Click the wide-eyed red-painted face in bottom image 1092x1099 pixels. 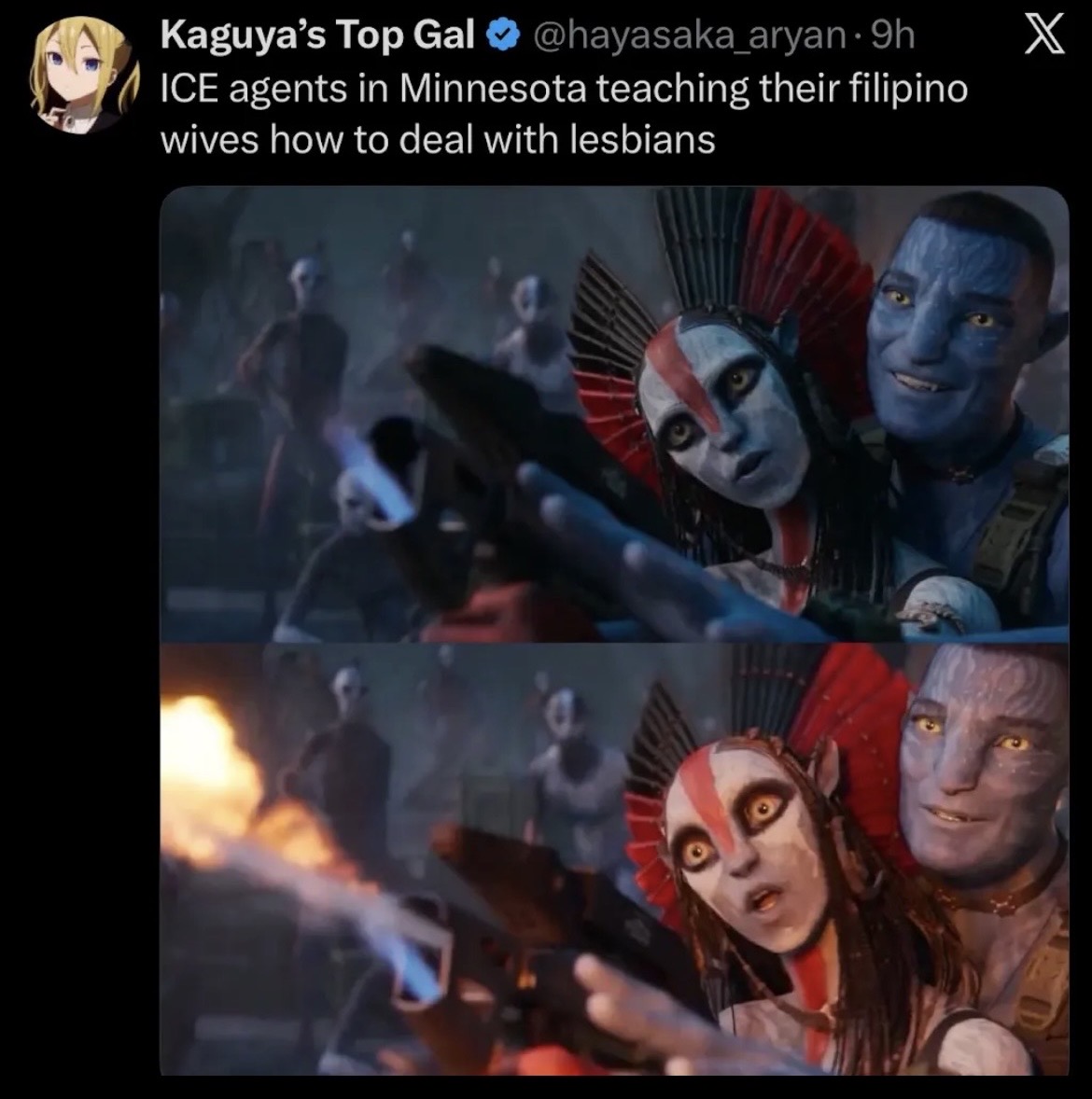click(x=744, y=834)
